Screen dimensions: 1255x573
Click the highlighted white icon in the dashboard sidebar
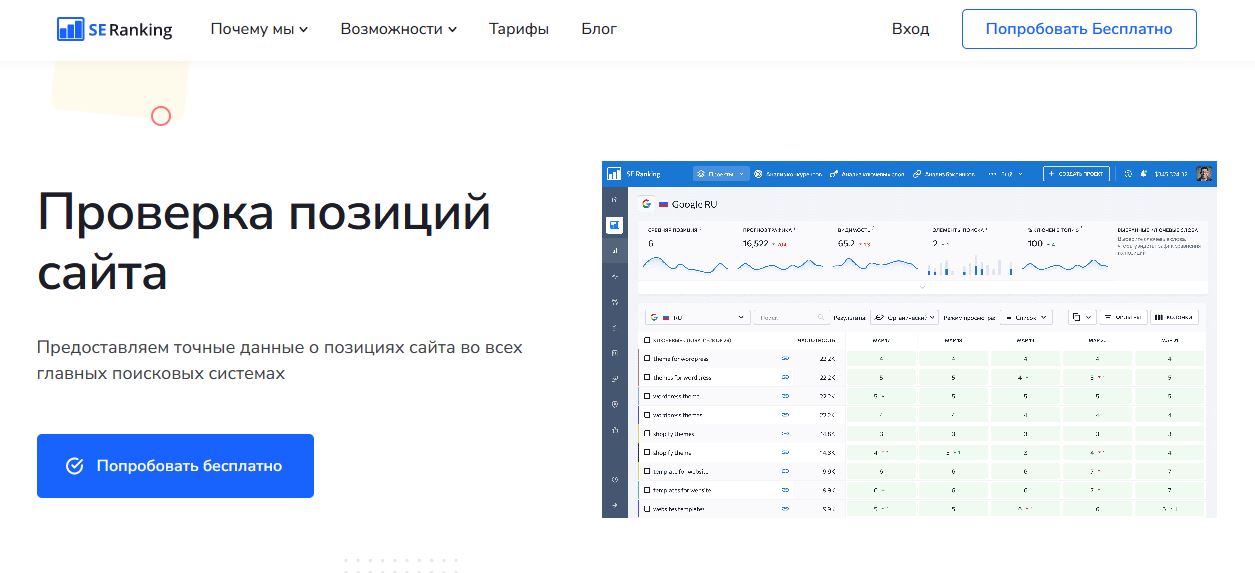click(613, 225)
